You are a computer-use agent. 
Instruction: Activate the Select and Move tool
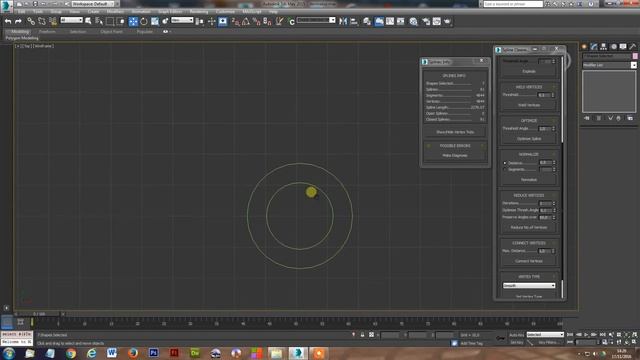point(133,21)
